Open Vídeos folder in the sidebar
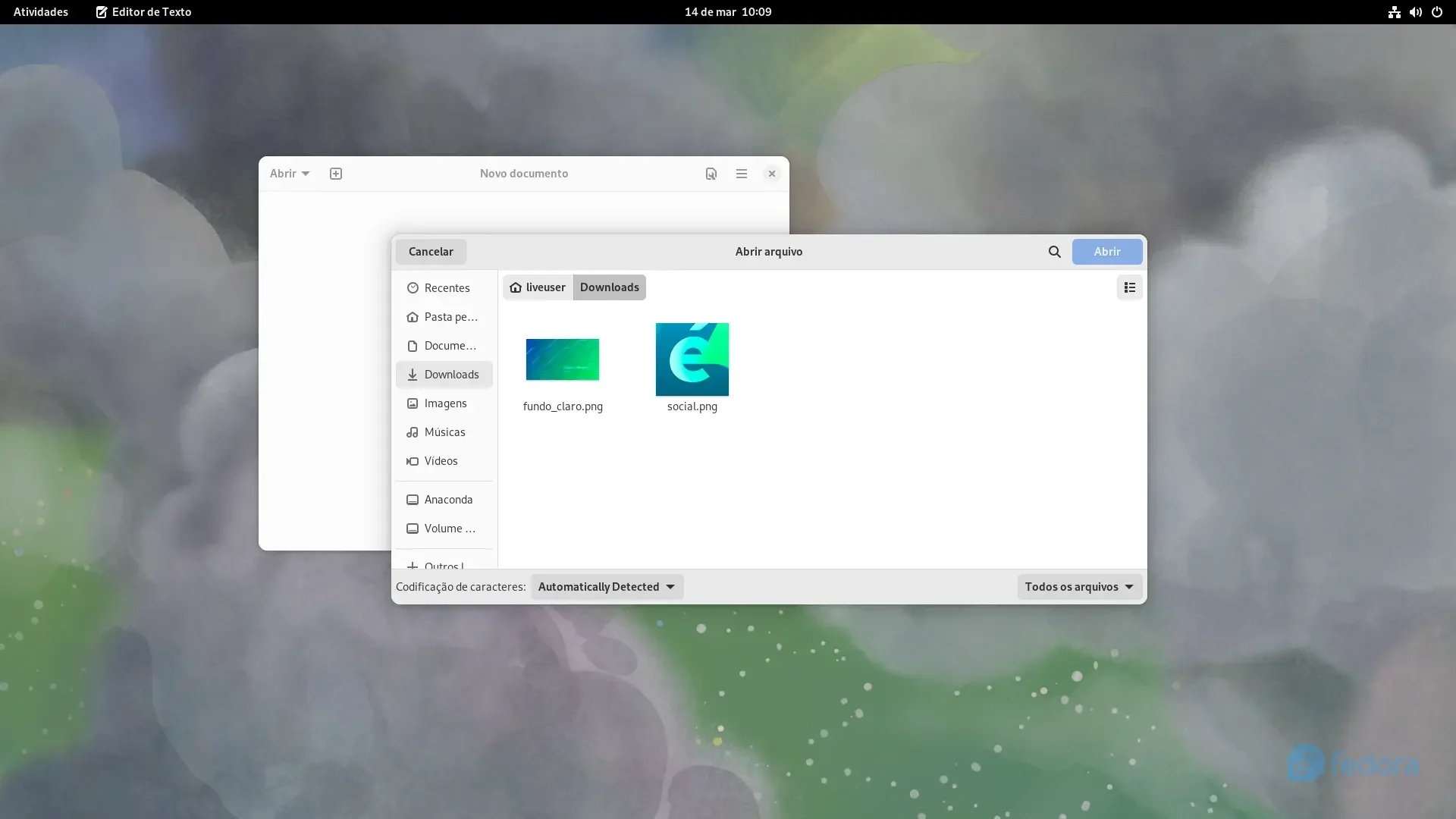The height and width of the screenshot is (819, 1456). click(444, 461)
